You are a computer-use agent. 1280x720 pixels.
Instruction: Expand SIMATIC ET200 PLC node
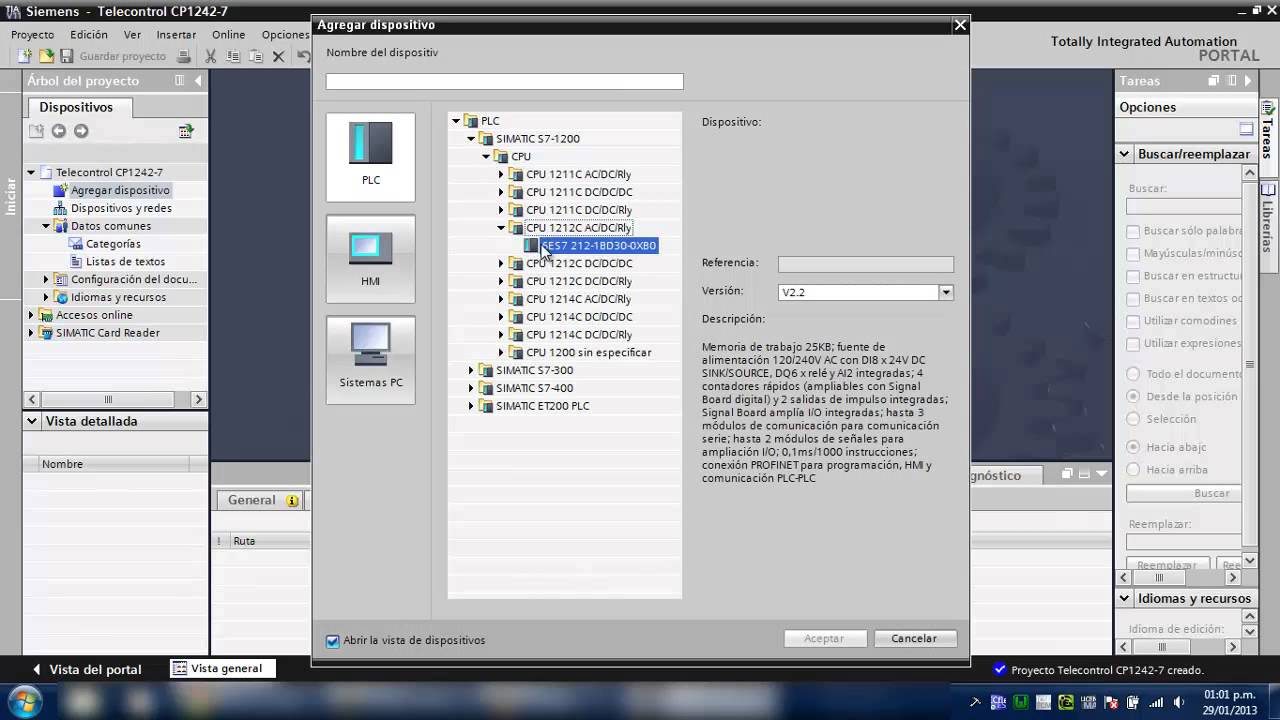coord(471,407)
